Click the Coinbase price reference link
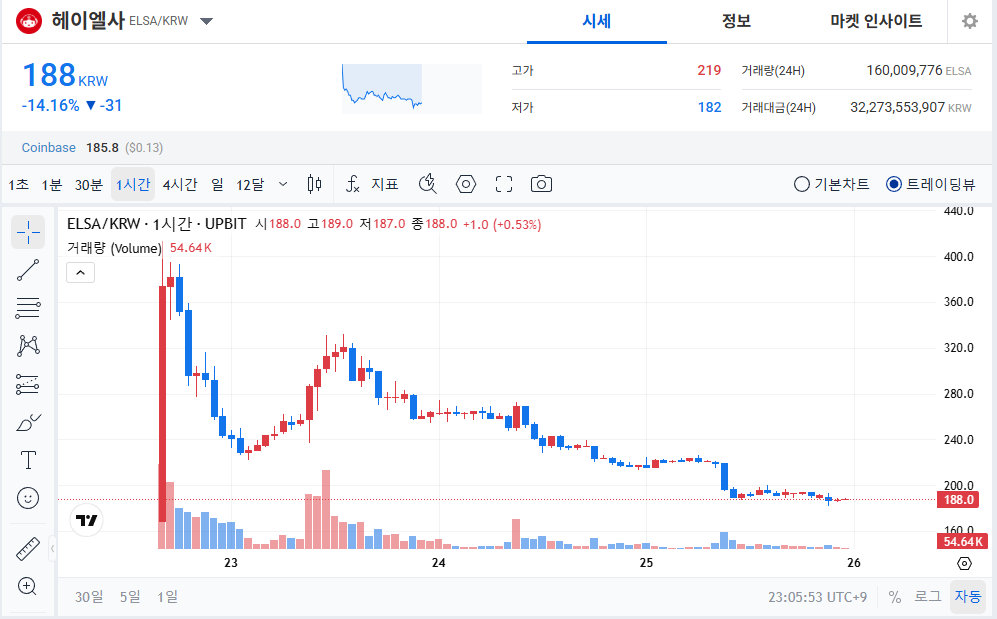This screenshot has width=997, height=619. pos(48,147)
